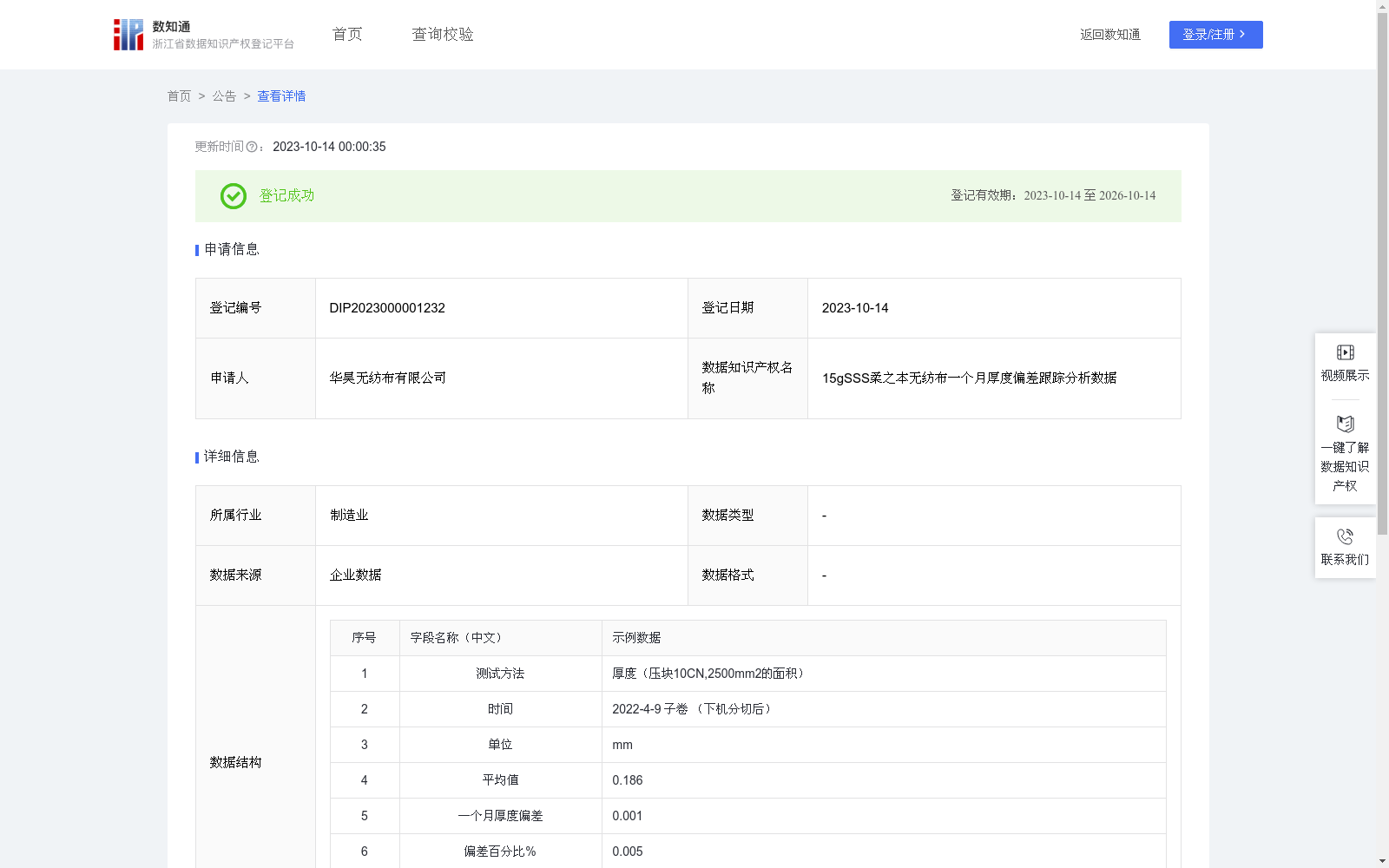Open the 查询校验 navigation tab
This screenshot has width=1389, height=868.
(443, 34)
